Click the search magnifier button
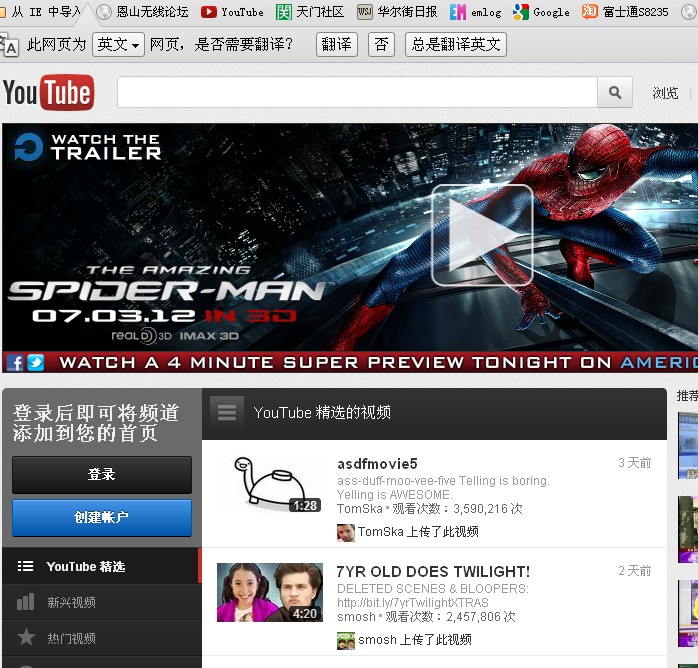 click(615, 92)
